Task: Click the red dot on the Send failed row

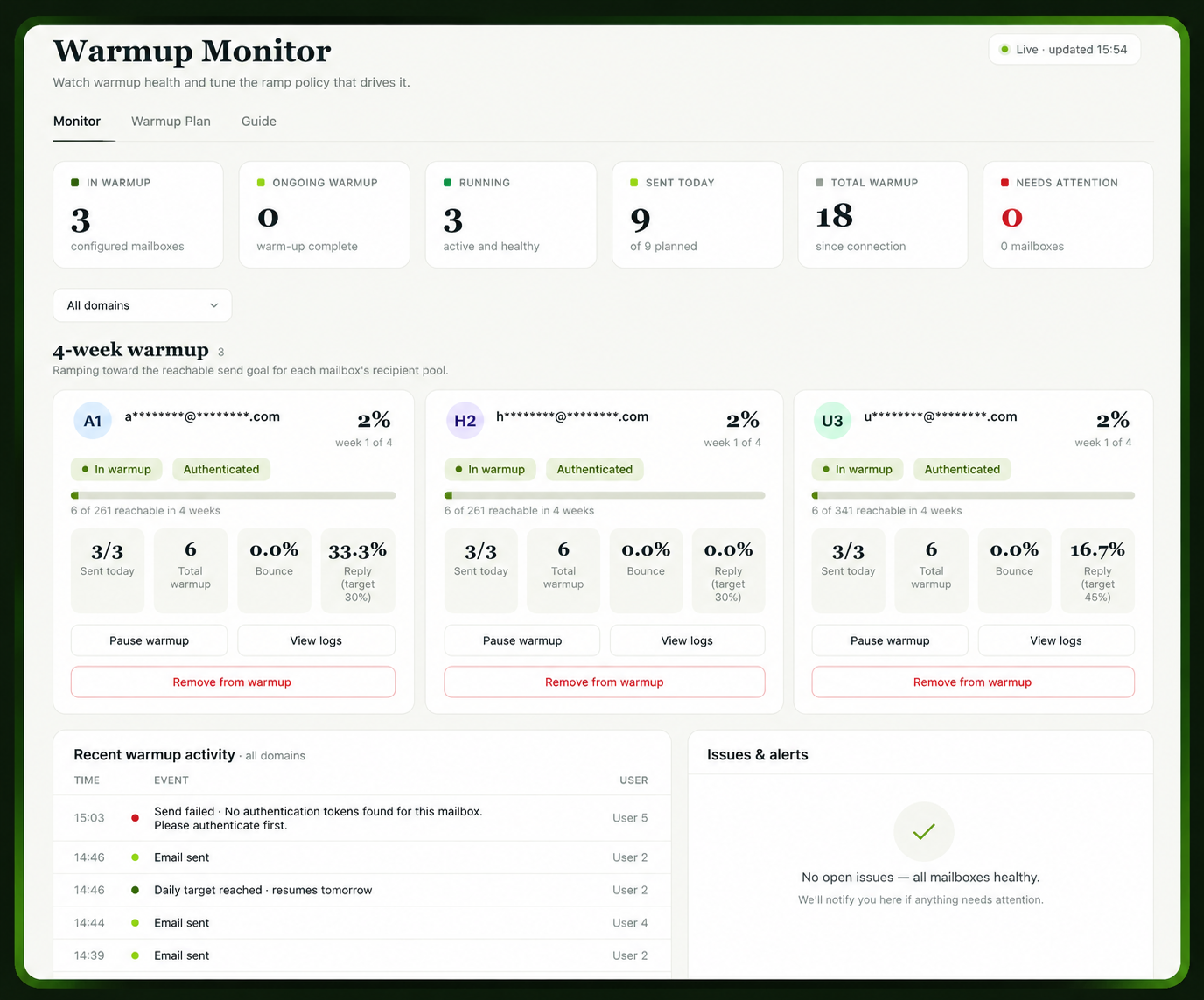Action: coord(135,818)
